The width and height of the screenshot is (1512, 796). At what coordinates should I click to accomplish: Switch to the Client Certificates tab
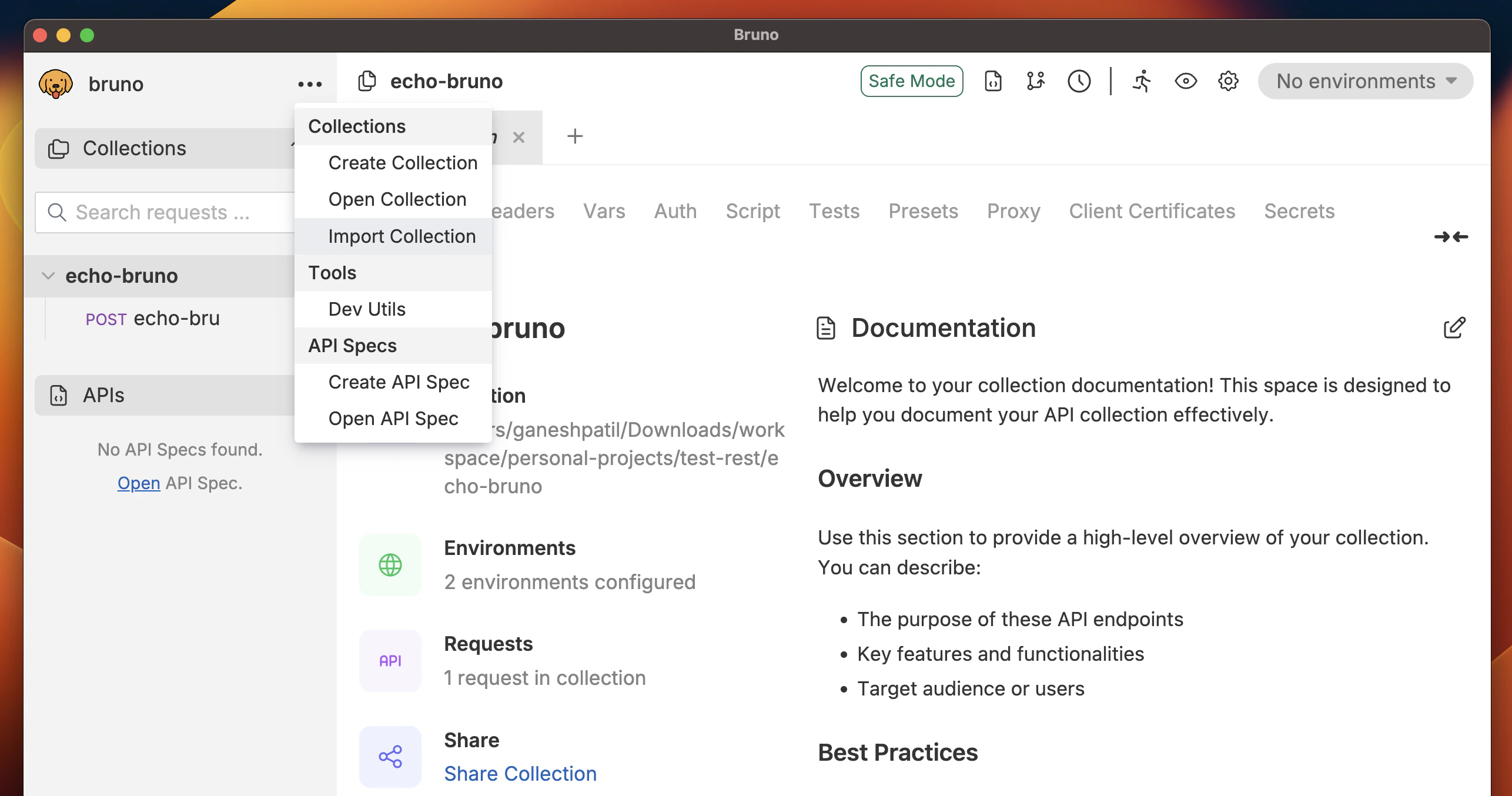pyautogui.click(x=1152, y=211)
